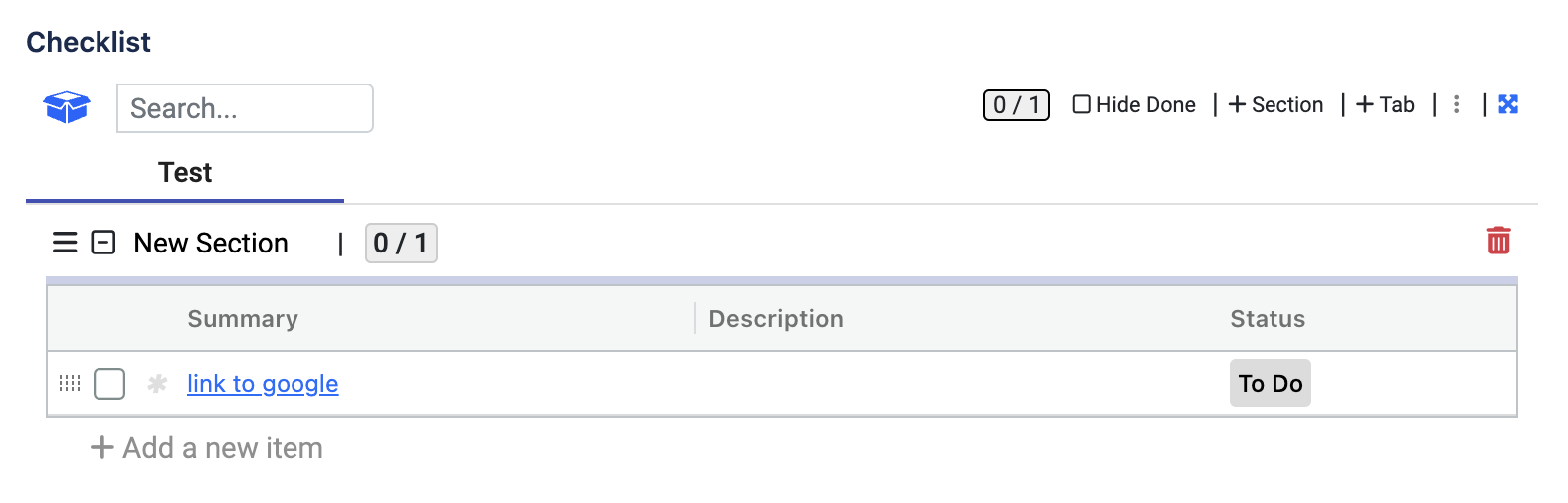Open the link to google hyperlink
Screen dimensions: 1568x503
(x=263, y=384)
